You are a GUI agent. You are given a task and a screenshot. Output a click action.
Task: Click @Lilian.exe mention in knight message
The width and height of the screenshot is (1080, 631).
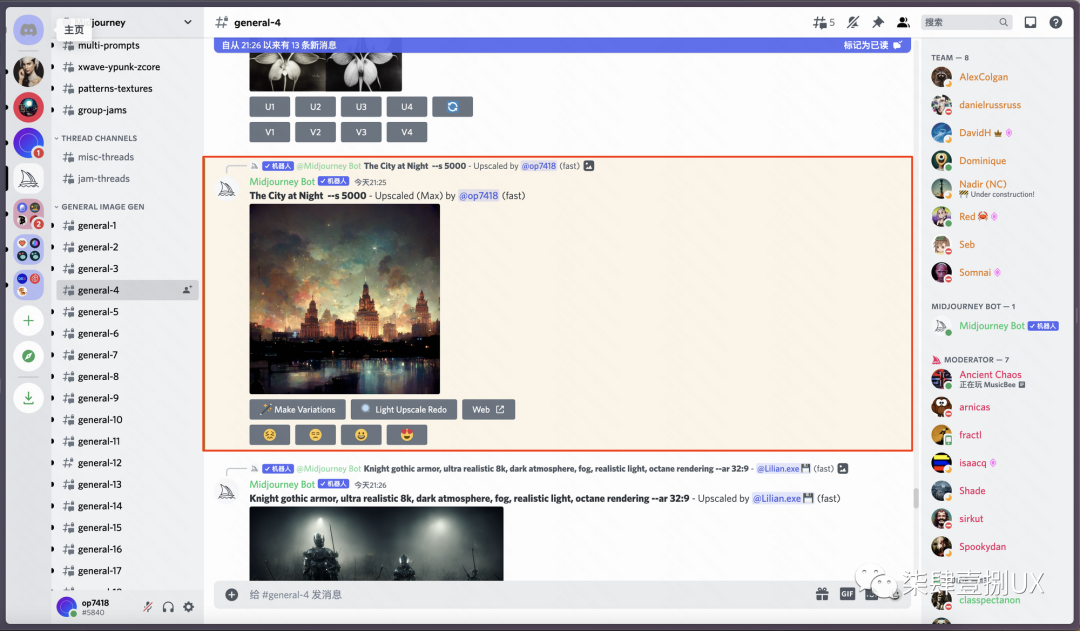tap(782, 498)
